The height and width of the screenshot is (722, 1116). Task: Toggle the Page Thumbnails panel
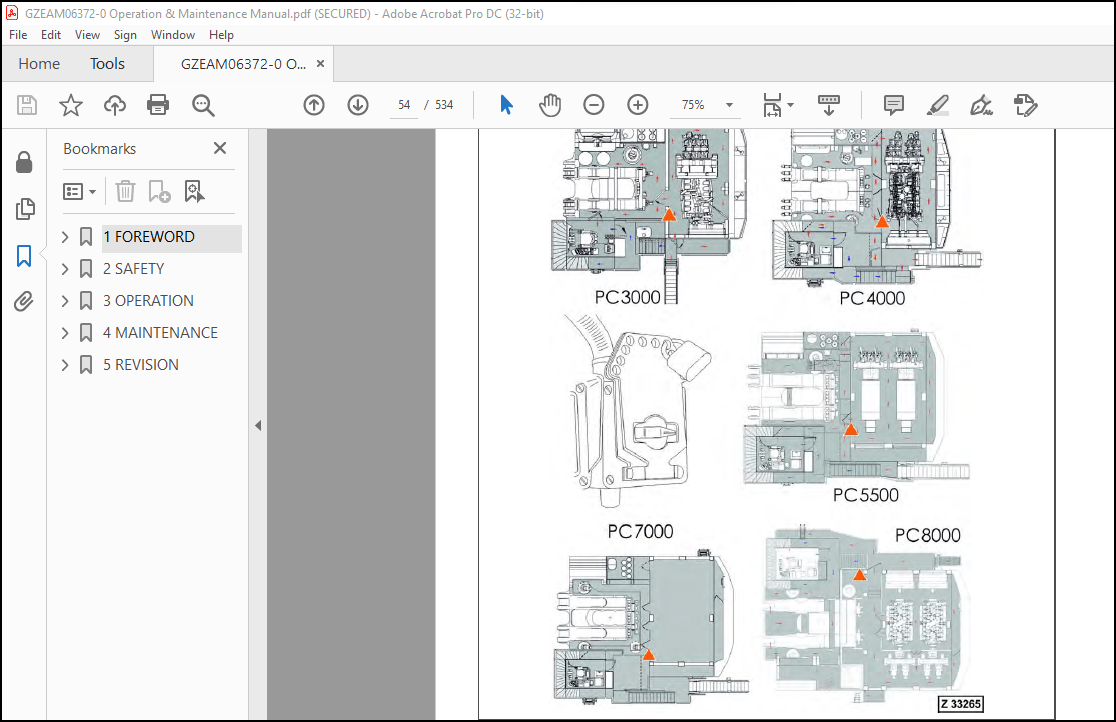point(24,210)
